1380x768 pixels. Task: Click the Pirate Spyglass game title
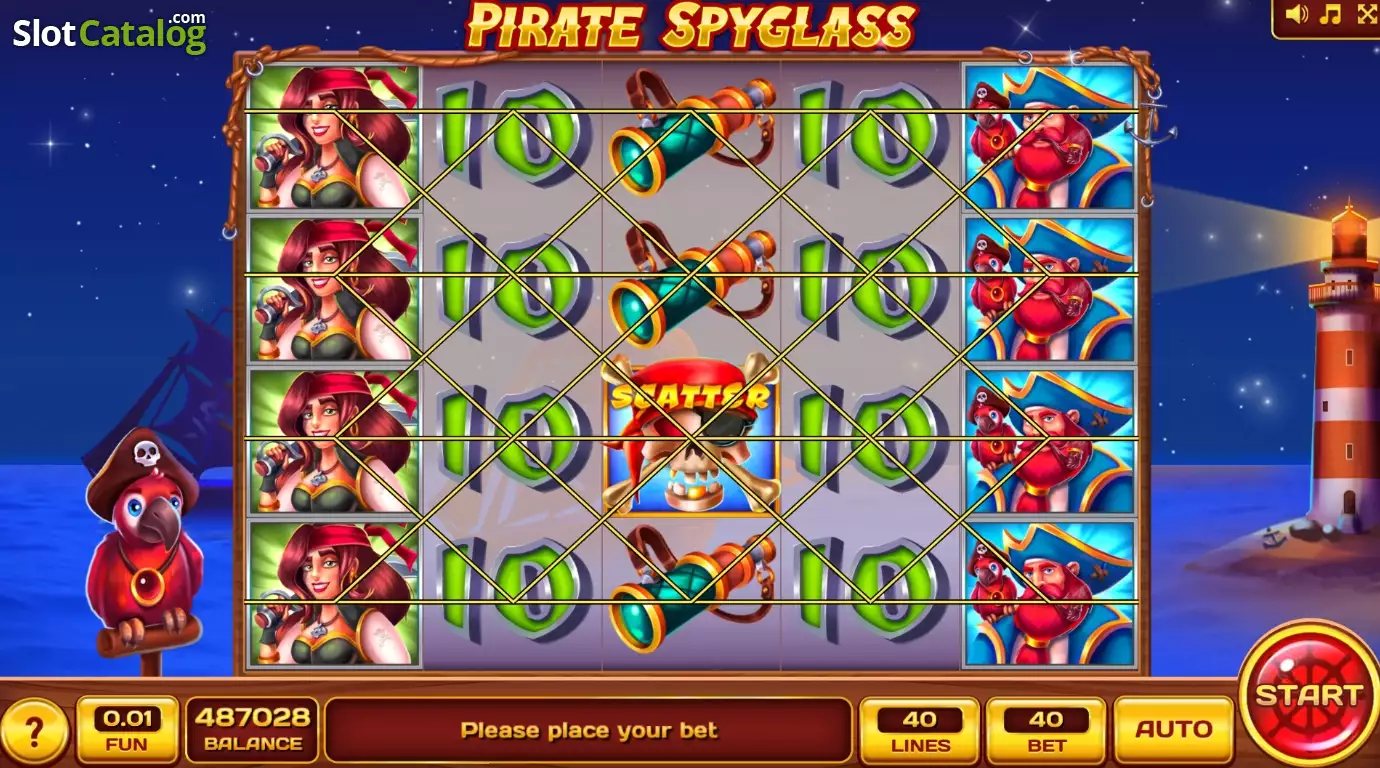pyautogui.click(x=691, y=26)
